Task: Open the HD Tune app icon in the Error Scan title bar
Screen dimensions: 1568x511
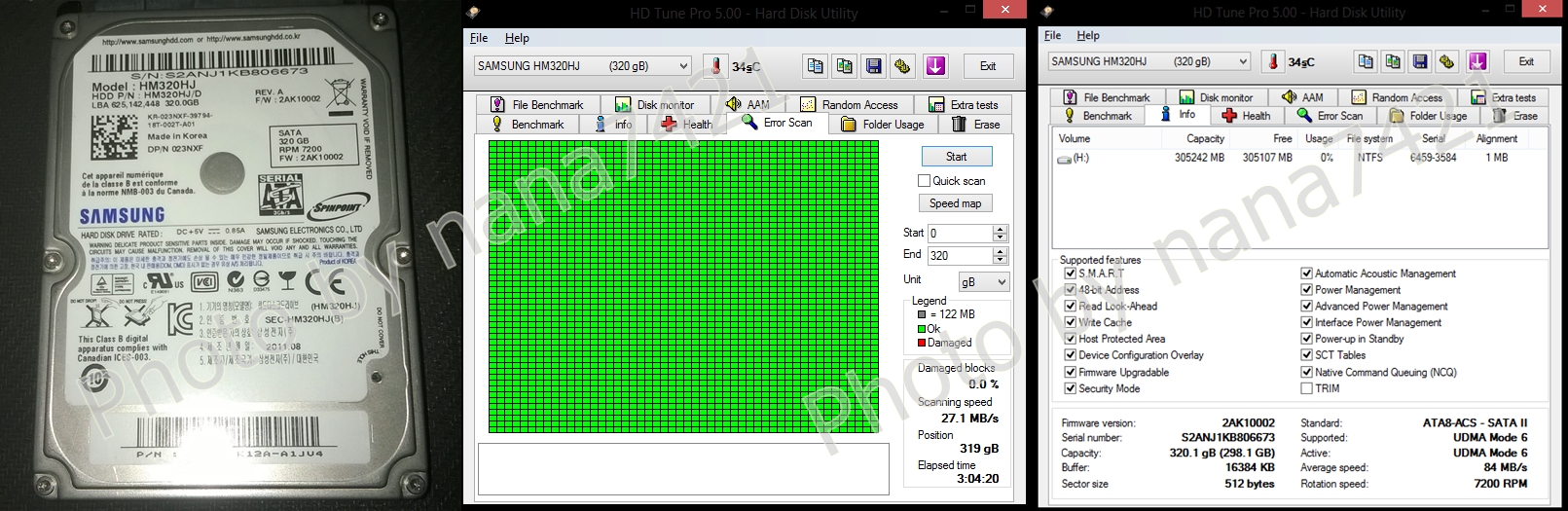Action: click(x=473, y=13)
